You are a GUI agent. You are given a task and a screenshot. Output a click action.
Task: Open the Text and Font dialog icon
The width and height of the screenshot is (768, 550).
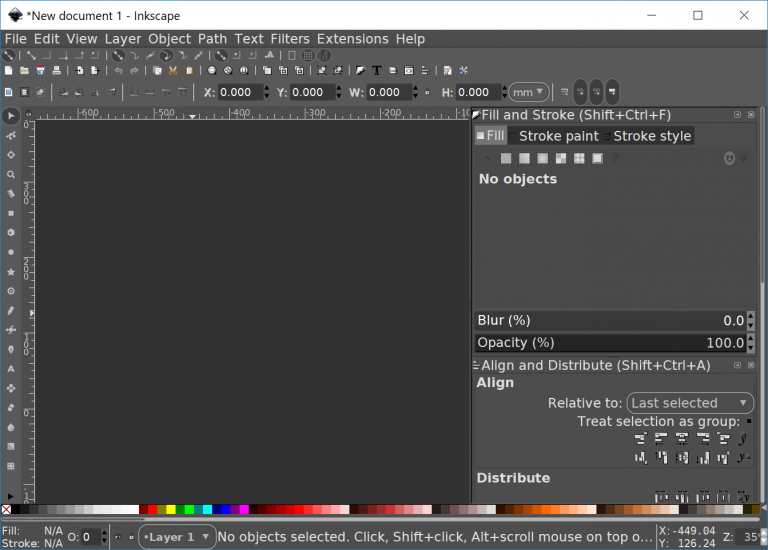376,71
